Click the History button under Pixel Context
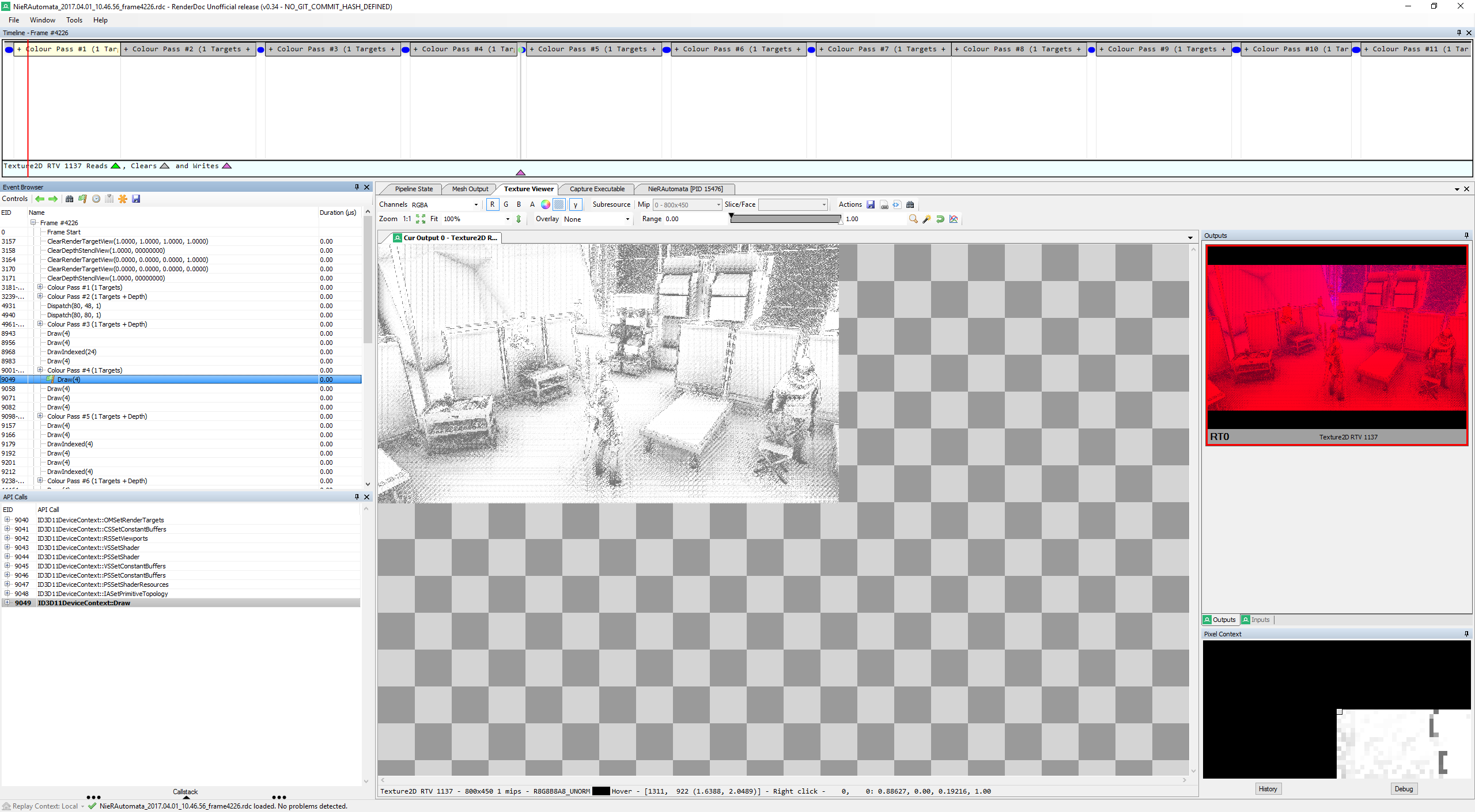The height and width of the screenshot is (812, 1475). pos(1268,789)
